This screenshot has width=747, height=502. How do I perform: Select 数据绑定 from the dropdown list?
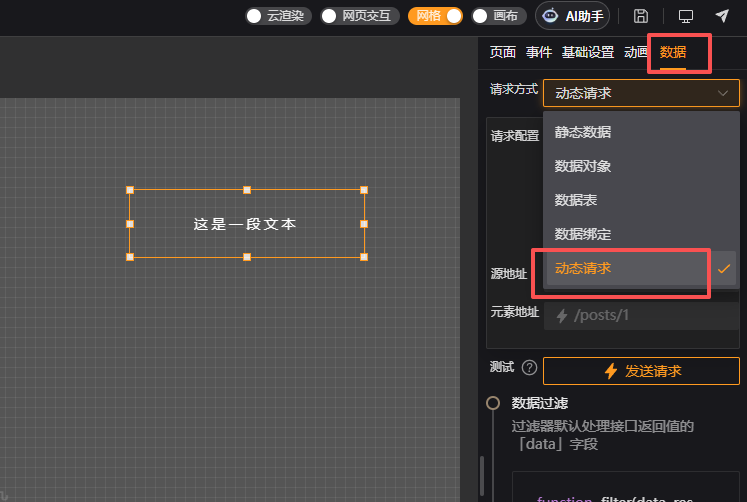641,234
